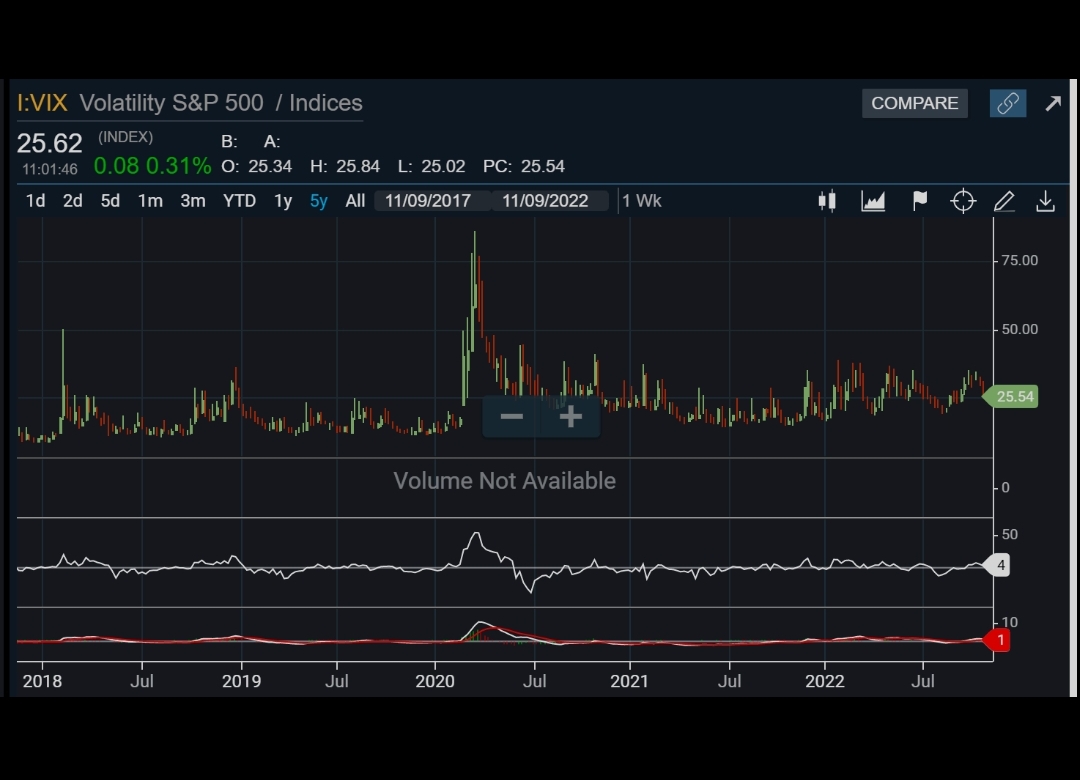Zoom in with the plus button
Viewport: 1080px width, 780px height.
pyautogui.click(x=570, y=416)
